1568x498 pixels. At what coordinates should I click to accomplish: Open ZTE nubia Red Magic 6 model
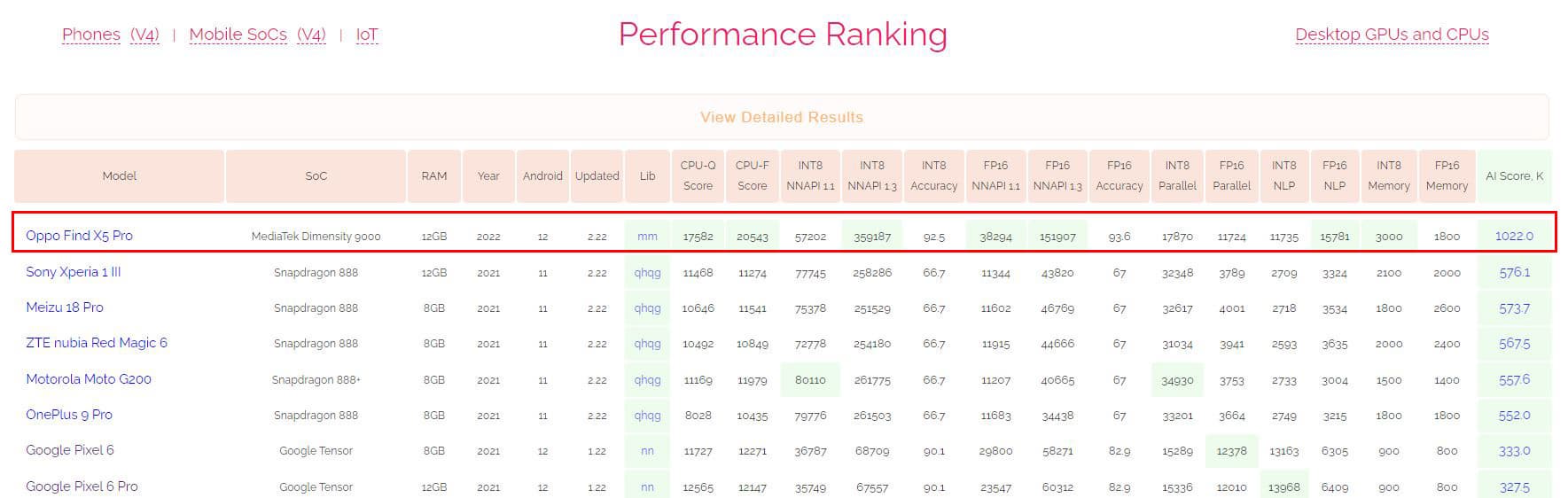coord(97,343)
